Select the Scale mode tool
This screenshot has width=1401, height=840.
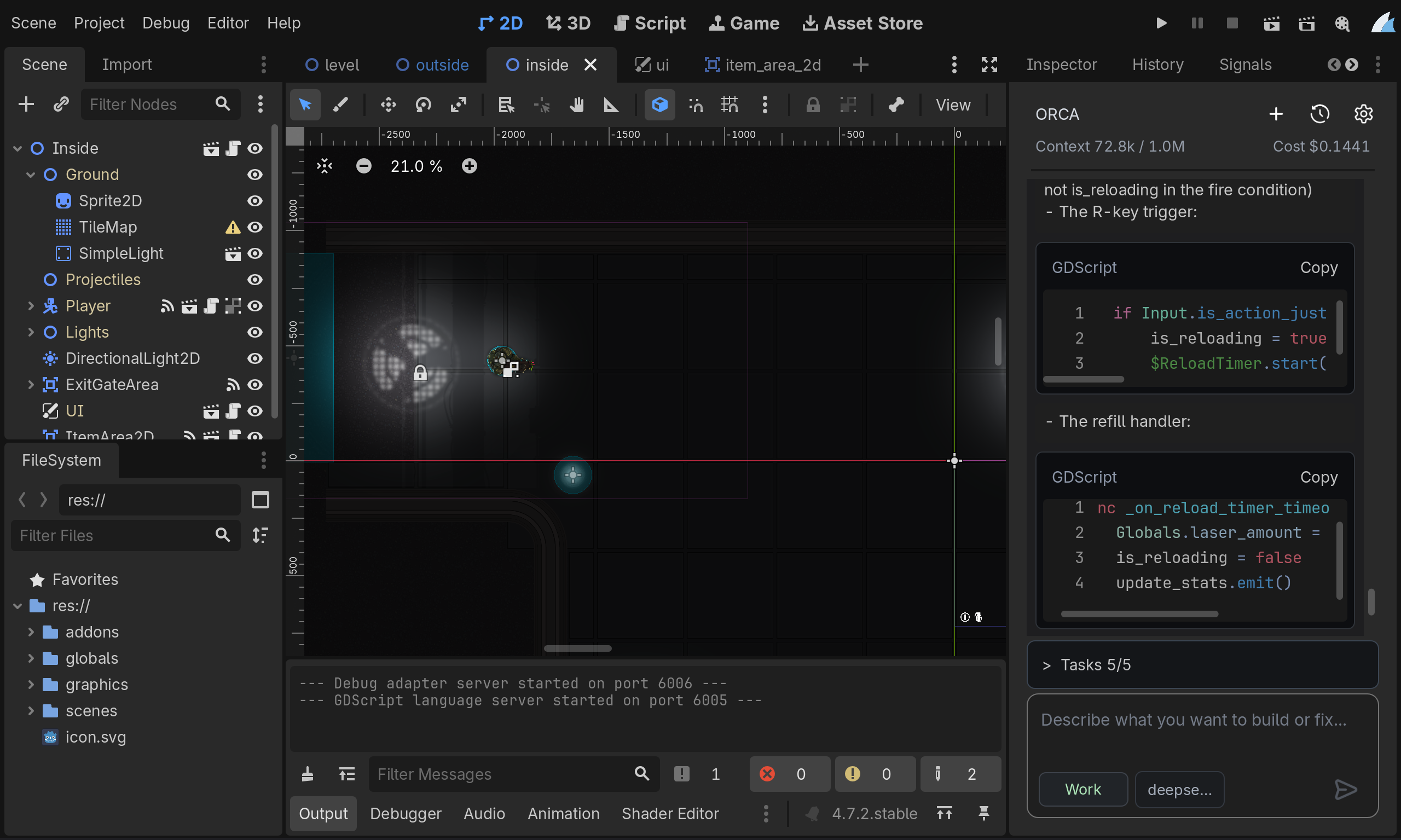[x=459, y=105]
